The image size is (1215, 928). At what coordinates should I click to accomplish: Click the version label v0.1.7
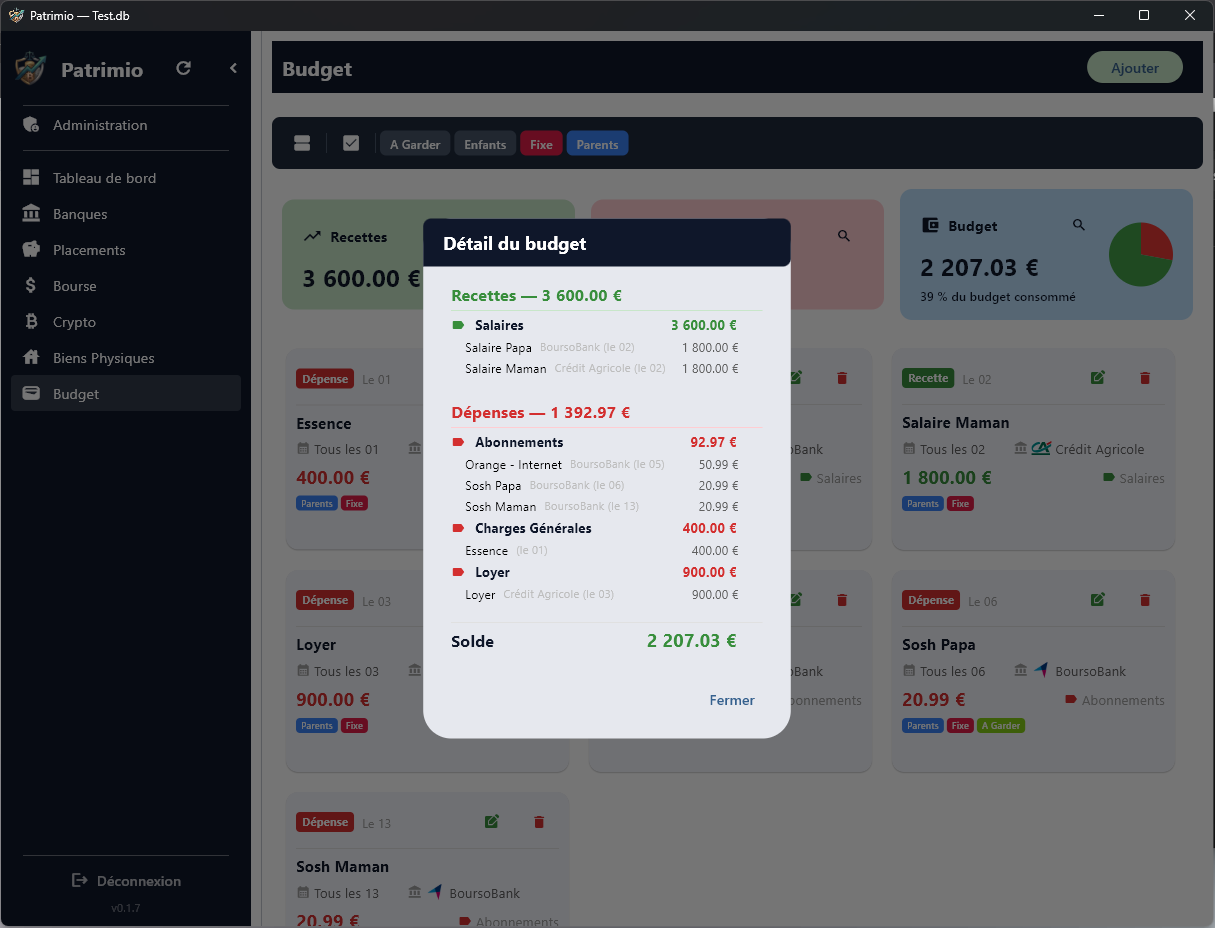point(126,908)
